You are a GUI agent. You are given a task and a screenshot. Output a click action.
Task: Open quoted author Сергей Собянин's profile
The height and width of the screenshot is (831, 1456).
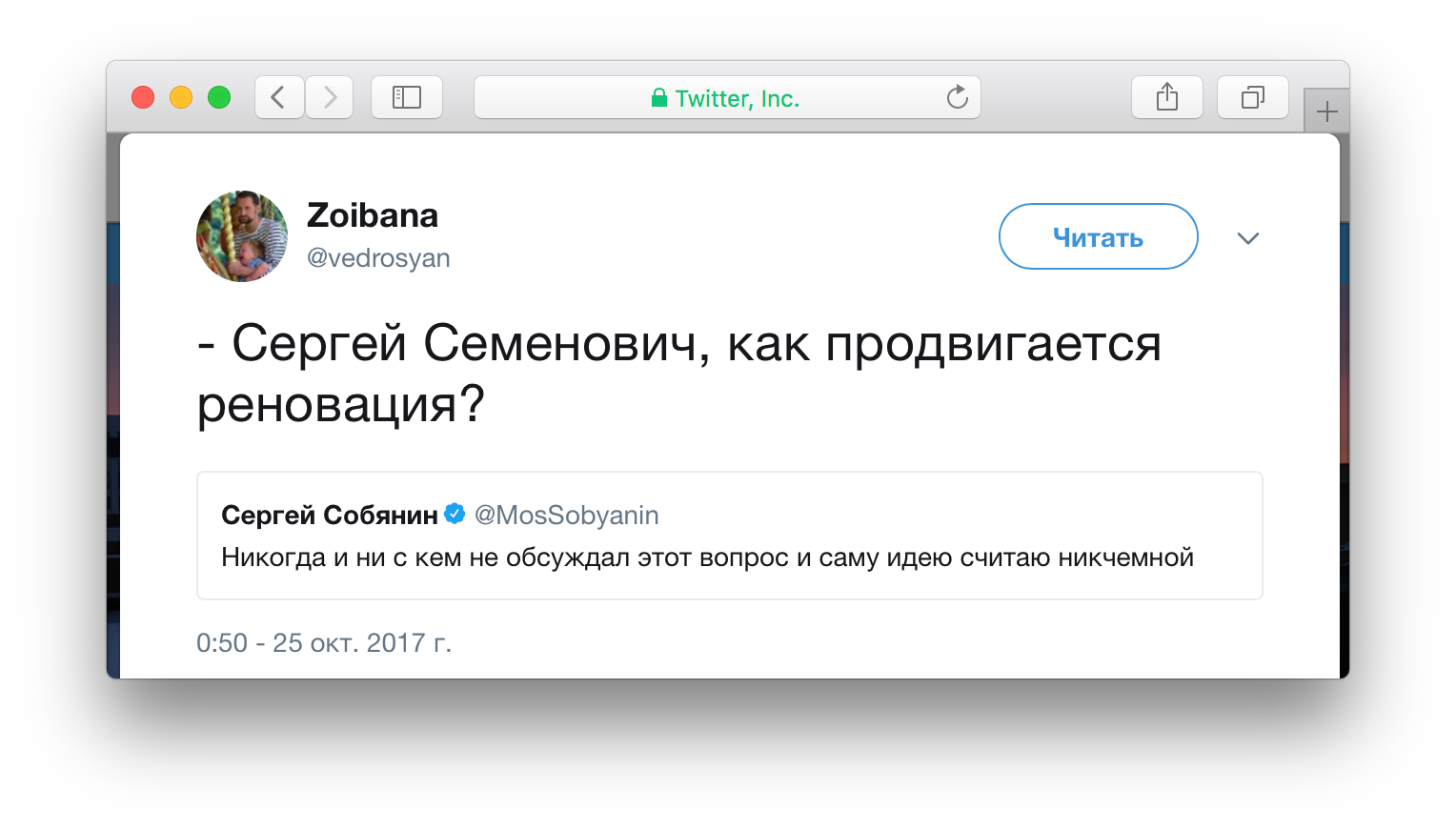(x=329, y=516)
